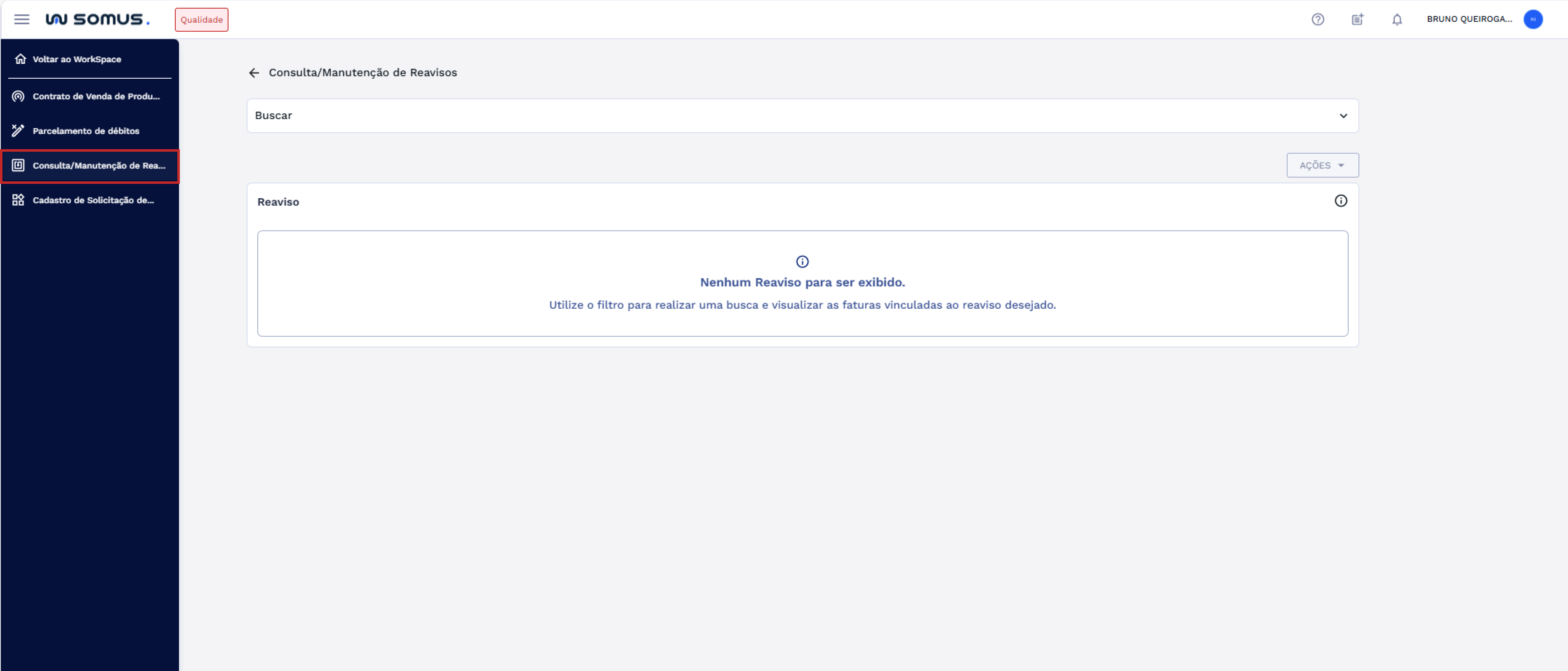Image resolution: width=1568 pixels, height=671 pixels.
Task: Click the info icon in Reaviso panel
Action: [1340, 202]
